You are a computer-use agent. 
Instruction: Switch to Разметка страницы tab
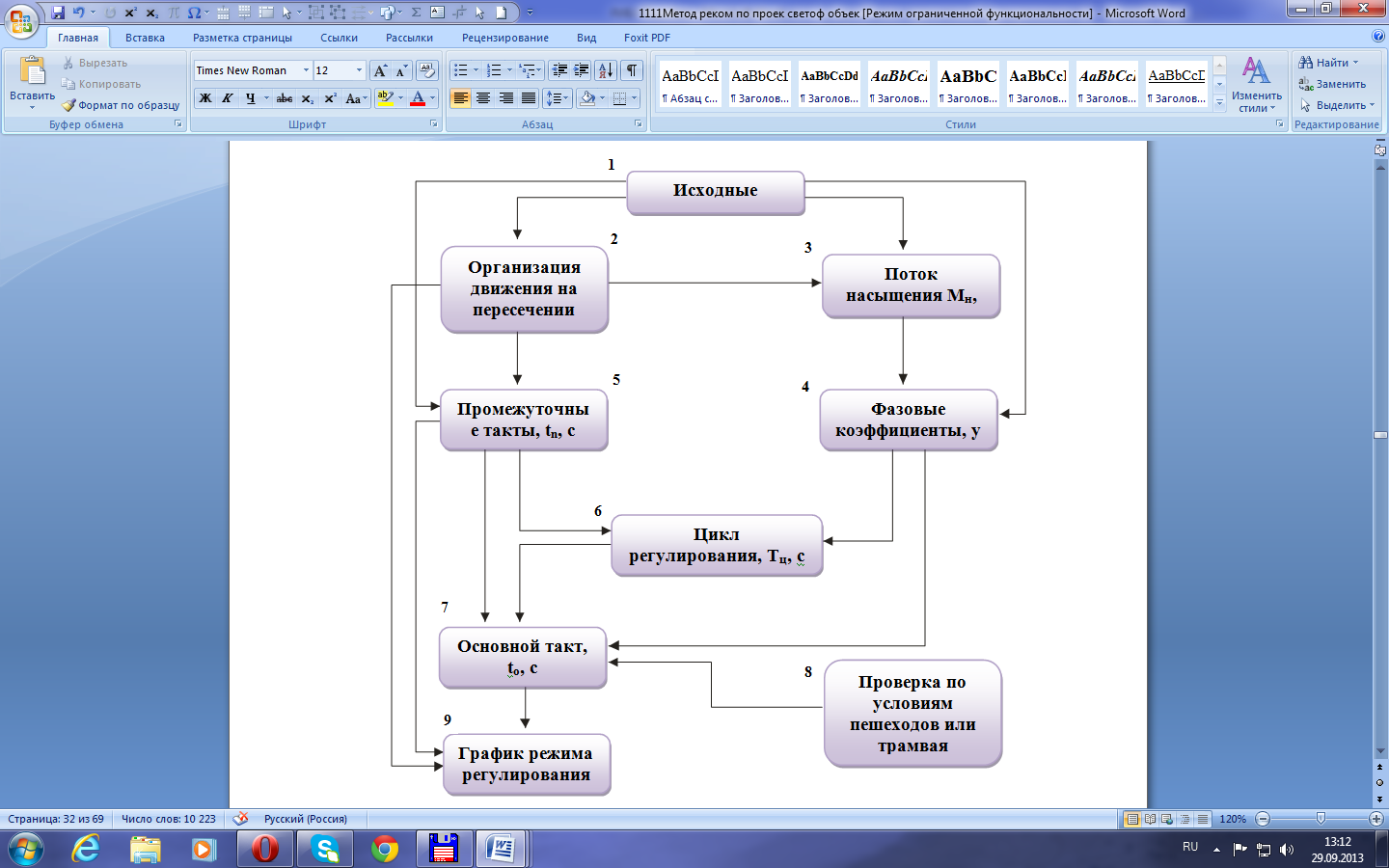[242, 38]
